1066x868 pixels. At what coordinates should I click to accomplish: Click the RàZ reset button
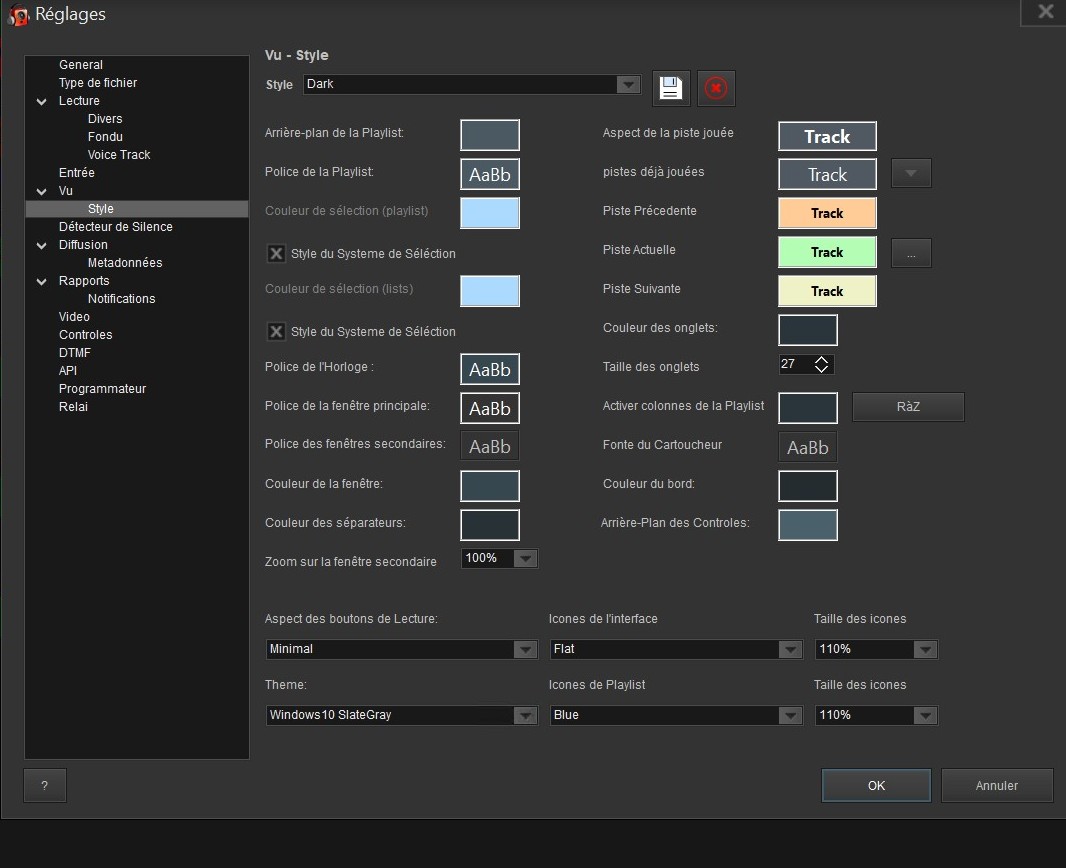pos(908,407)
